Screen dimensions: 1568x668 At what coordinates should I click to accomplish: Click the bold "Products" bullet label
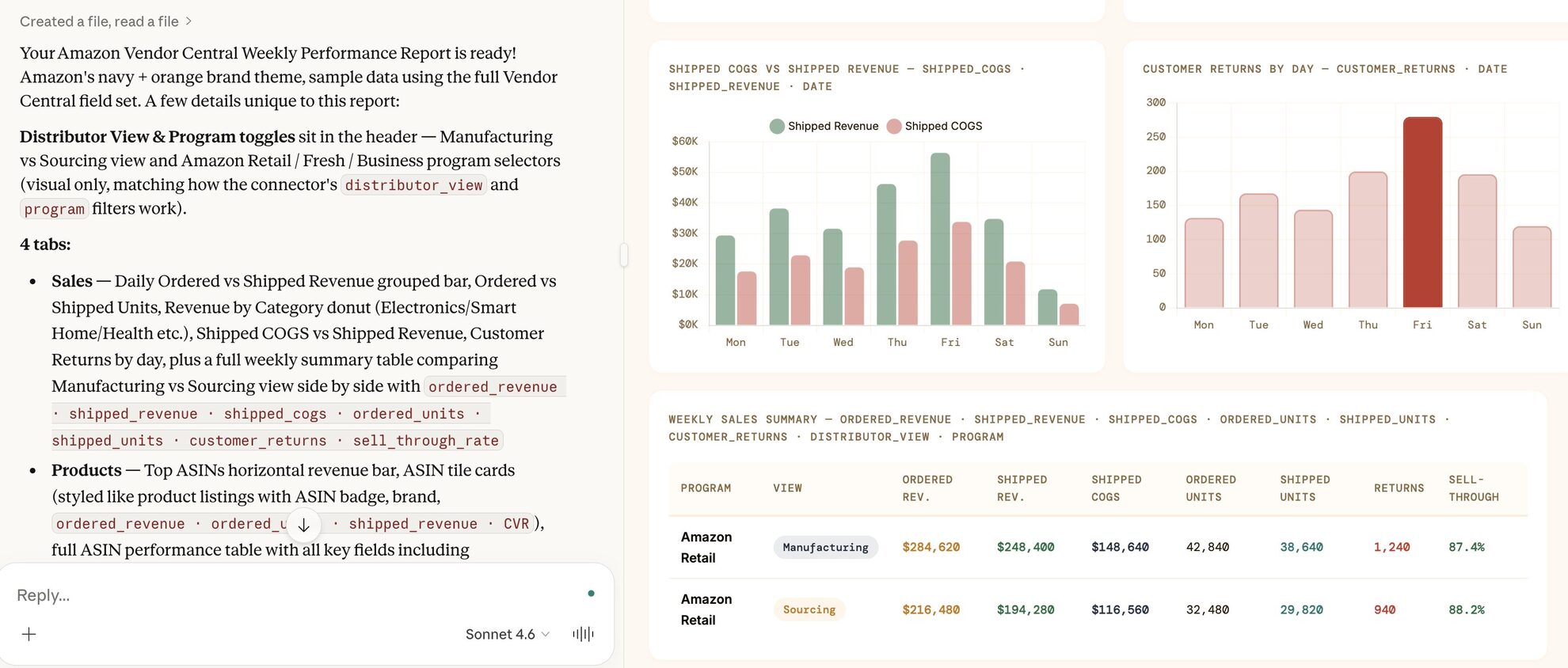(86, 470)
